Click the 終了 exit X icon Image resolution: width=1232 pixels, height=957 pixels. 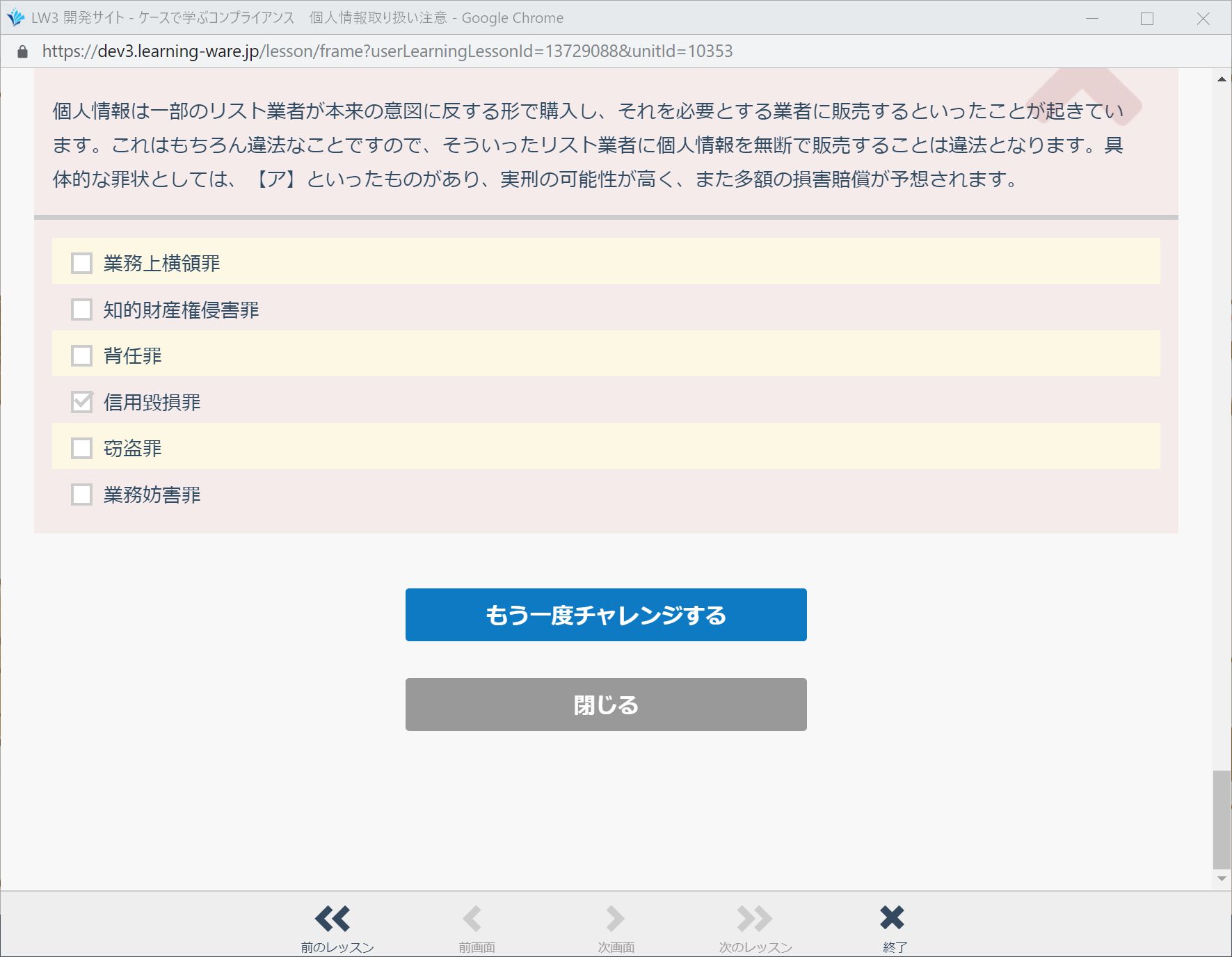click(x=892, y=917)
